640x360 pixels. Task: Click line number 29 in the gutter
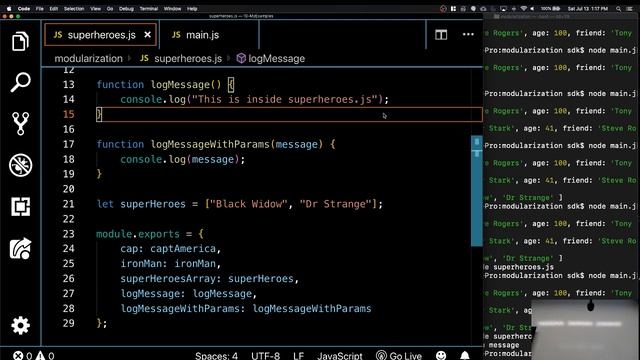tap(69, 323)
